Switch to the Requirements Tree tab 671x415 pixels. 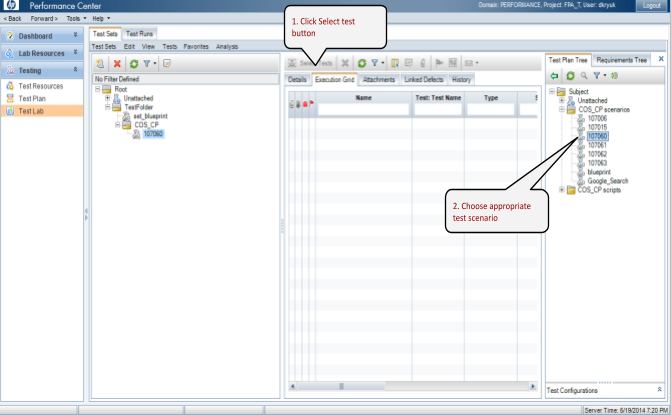coord(621,60)
